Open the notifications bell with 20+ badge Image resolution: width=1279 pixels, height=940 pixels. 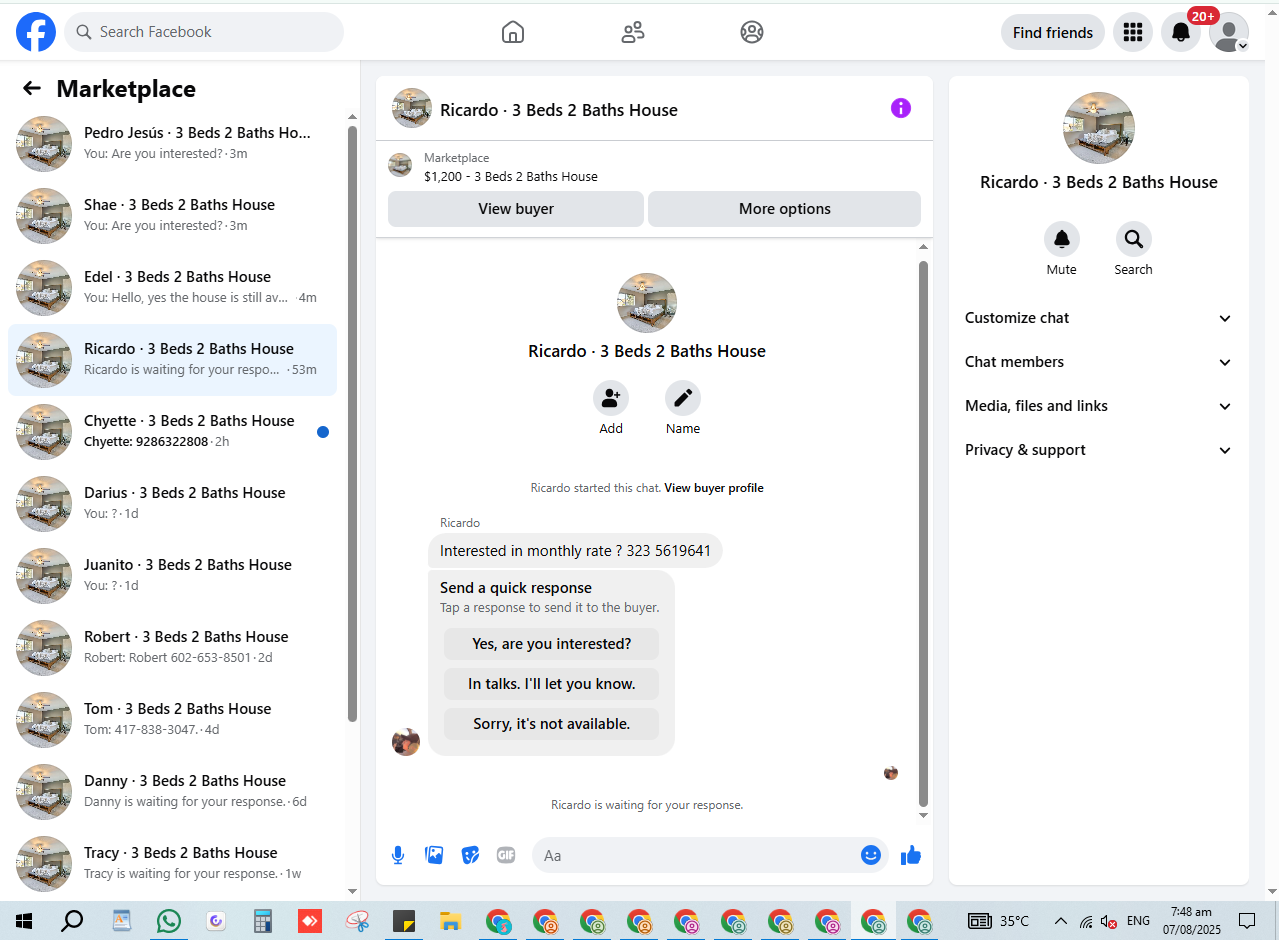click(x=1181, y=32)
